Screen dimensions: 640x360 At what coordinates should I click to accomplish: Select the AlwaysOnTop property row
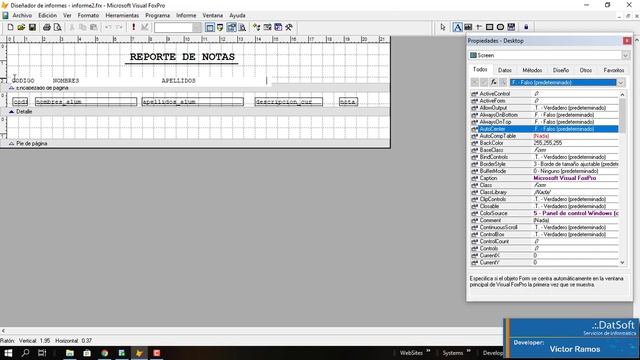point(544,122)
